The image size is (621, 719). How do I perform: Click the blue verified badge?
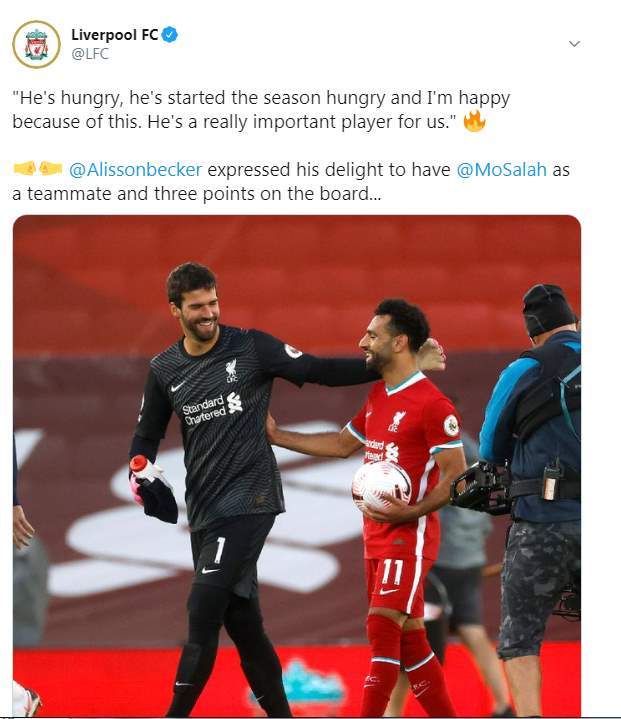pos(170,34)
